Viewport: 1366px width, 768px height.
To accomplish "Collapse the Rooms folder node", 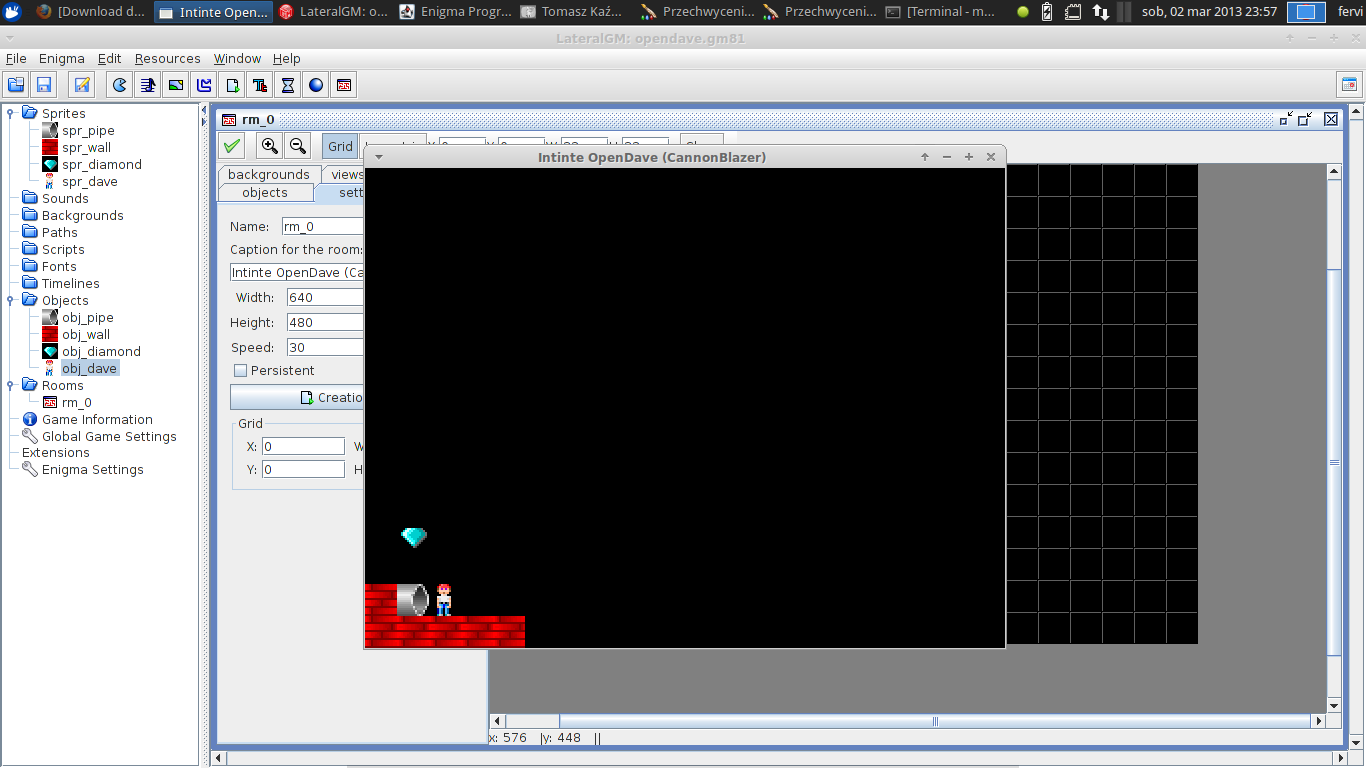I will (10, 385).
